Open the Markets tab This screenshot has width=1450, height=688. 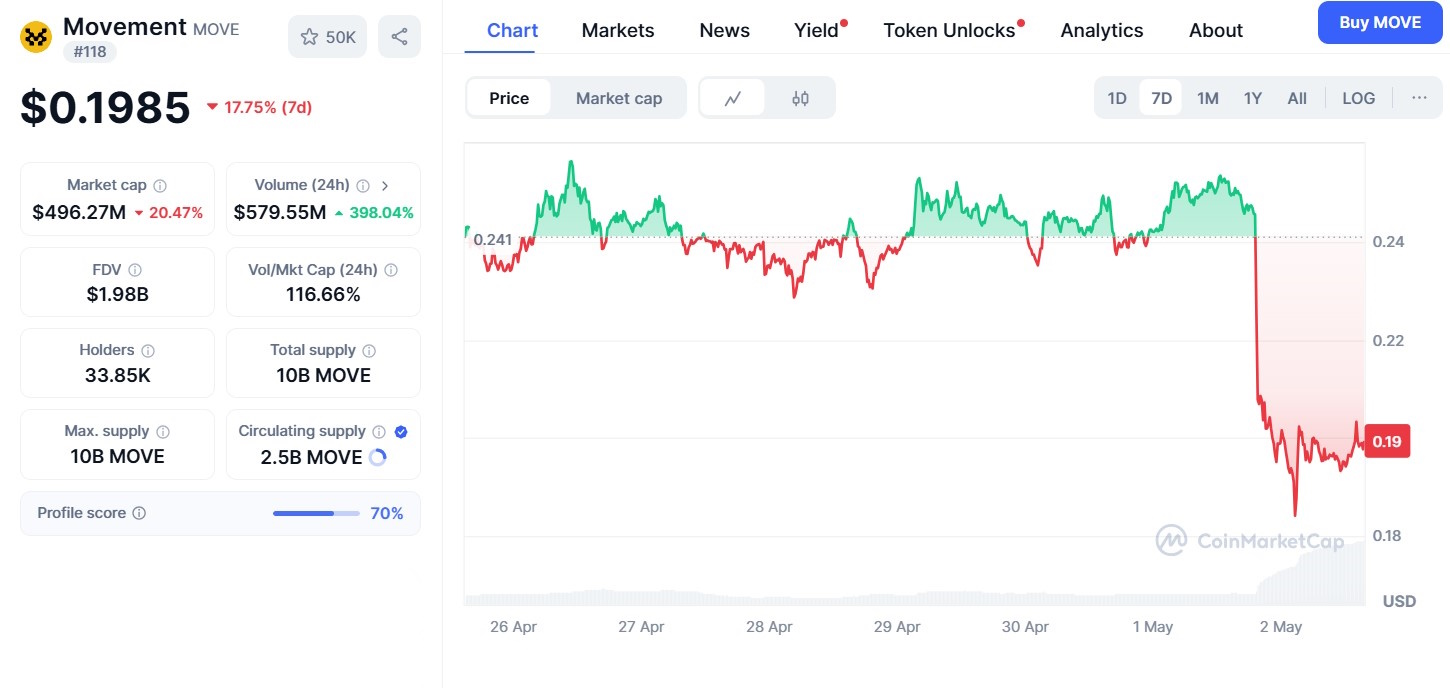(x=618, y=30)
